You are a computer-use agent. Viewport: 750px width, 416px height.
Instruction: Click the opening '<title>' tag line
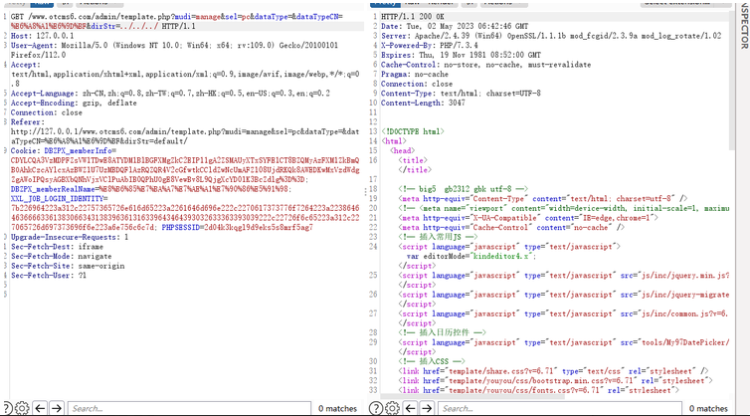coord(413,160)
